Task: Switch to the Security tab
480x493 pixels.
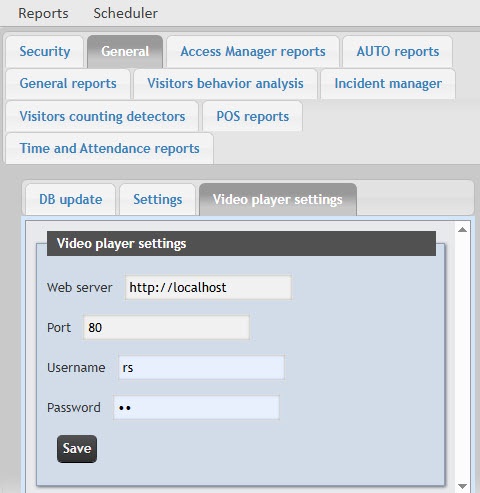Action: pos(45,52)
